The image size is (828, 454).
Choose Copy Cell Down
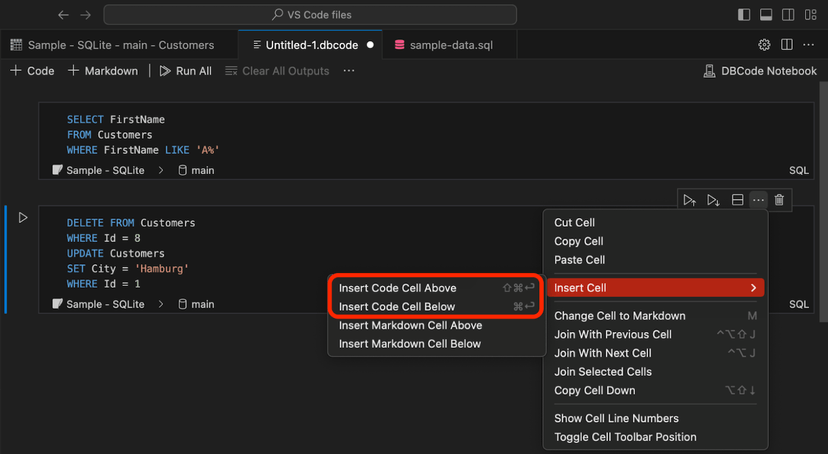click(x=655, y=390)
